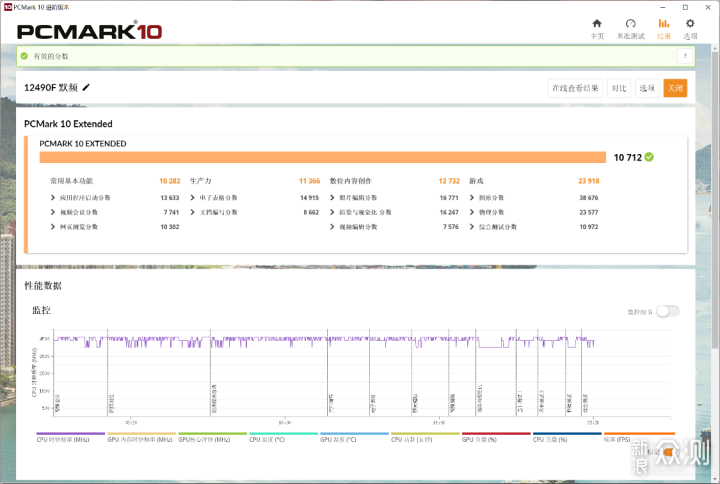This screenshot has width=720, height=484.
Task: Click the orange Close (关闭) button
Action: click(x=675, y=88)
